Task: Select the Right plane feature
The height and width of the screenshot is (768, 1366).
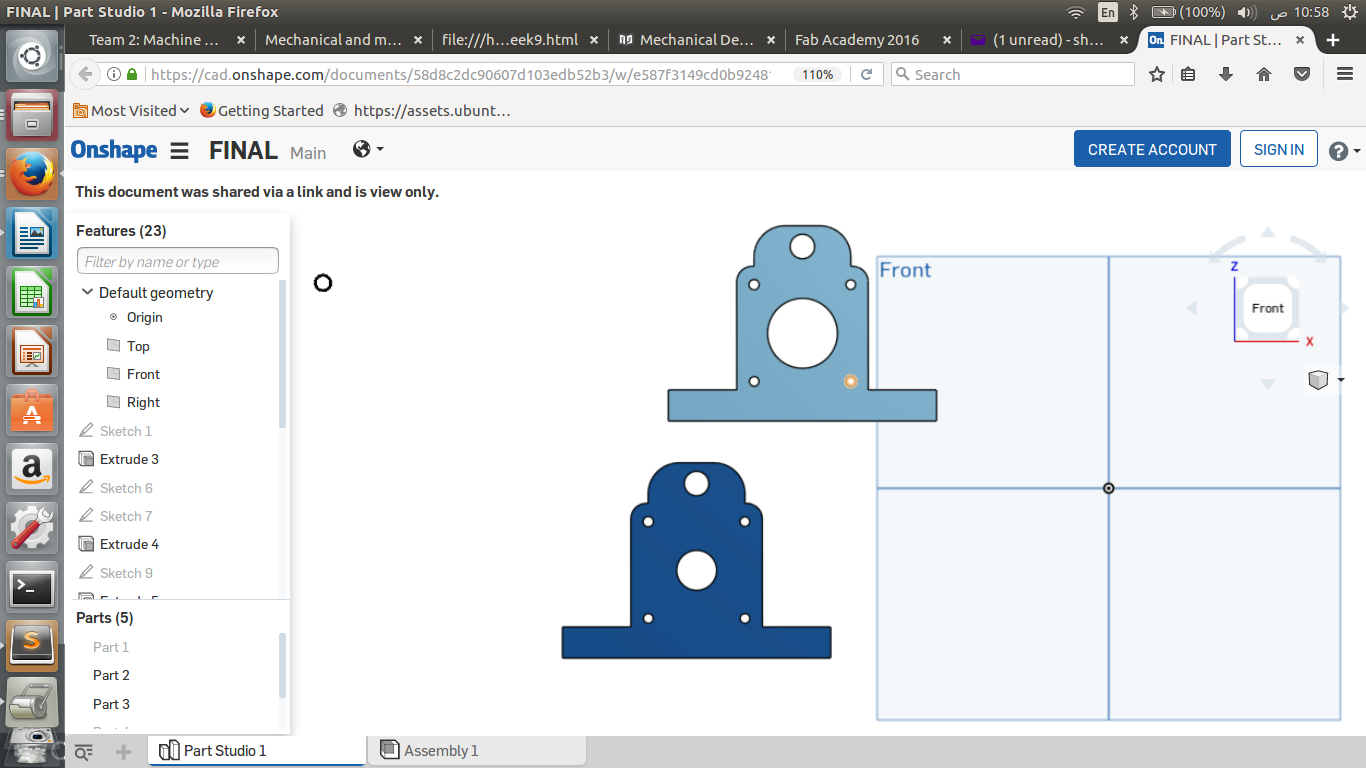Action: pyautogui.click(x=143, y=402)
